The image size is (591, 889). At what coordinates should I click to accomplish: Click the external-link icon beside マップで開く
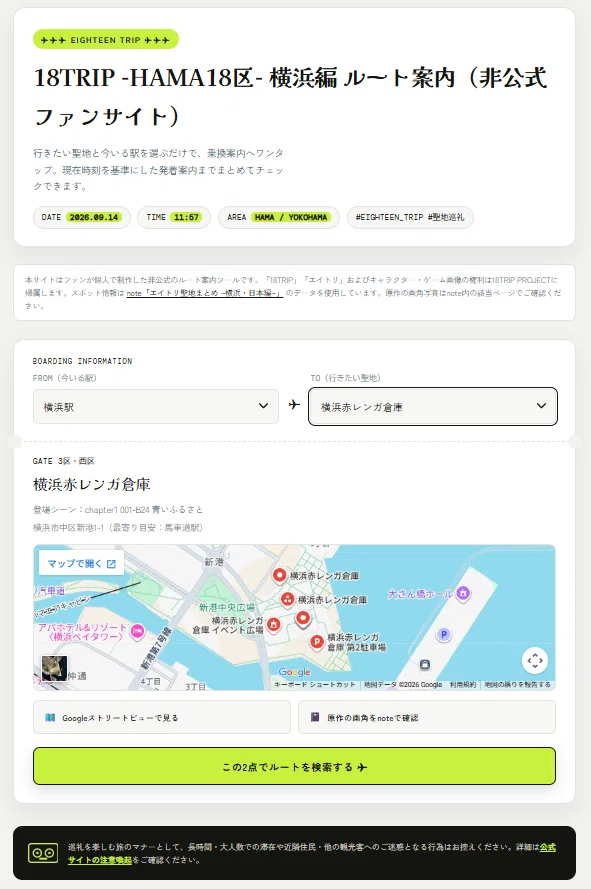pos(111,564)
